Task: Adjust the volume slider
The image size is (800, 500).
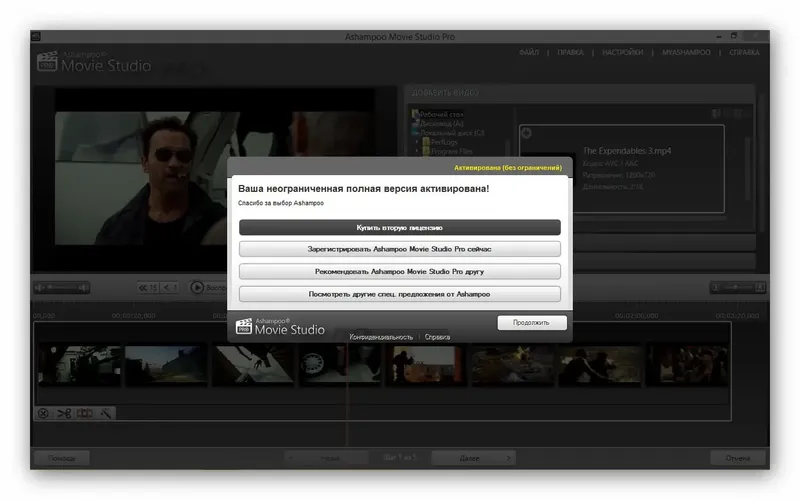Action: point(61,288)
